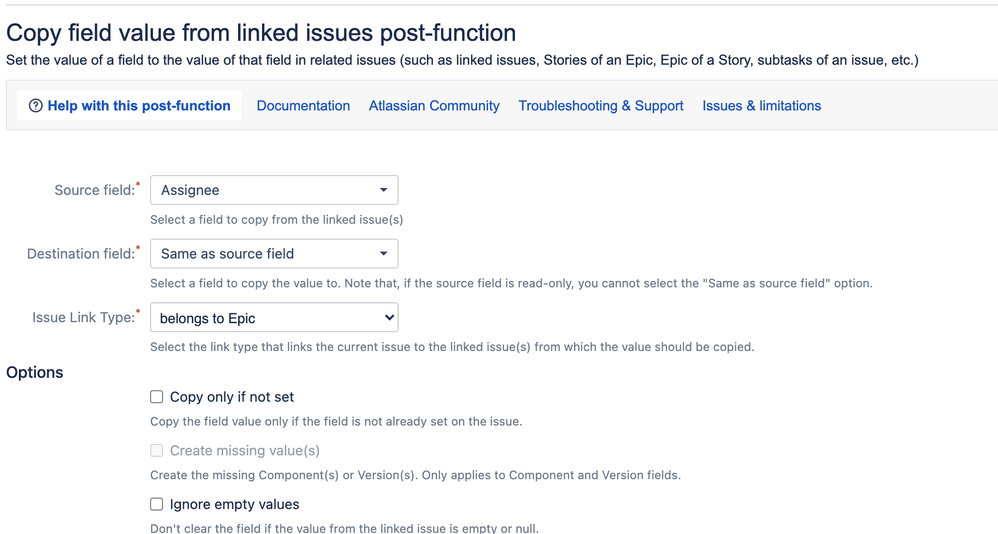The width and height of the screenshot is (998, 534).
Task: Open the Atlassian Community link
Action: point(434,106)
